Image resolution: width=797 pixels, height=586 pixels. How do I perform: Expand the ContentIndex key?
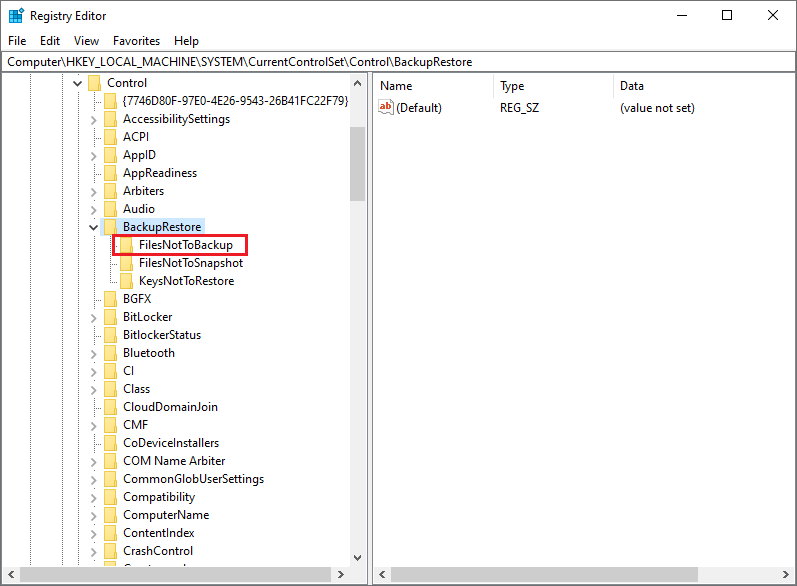pyautogui.click(x=94, y=534)
